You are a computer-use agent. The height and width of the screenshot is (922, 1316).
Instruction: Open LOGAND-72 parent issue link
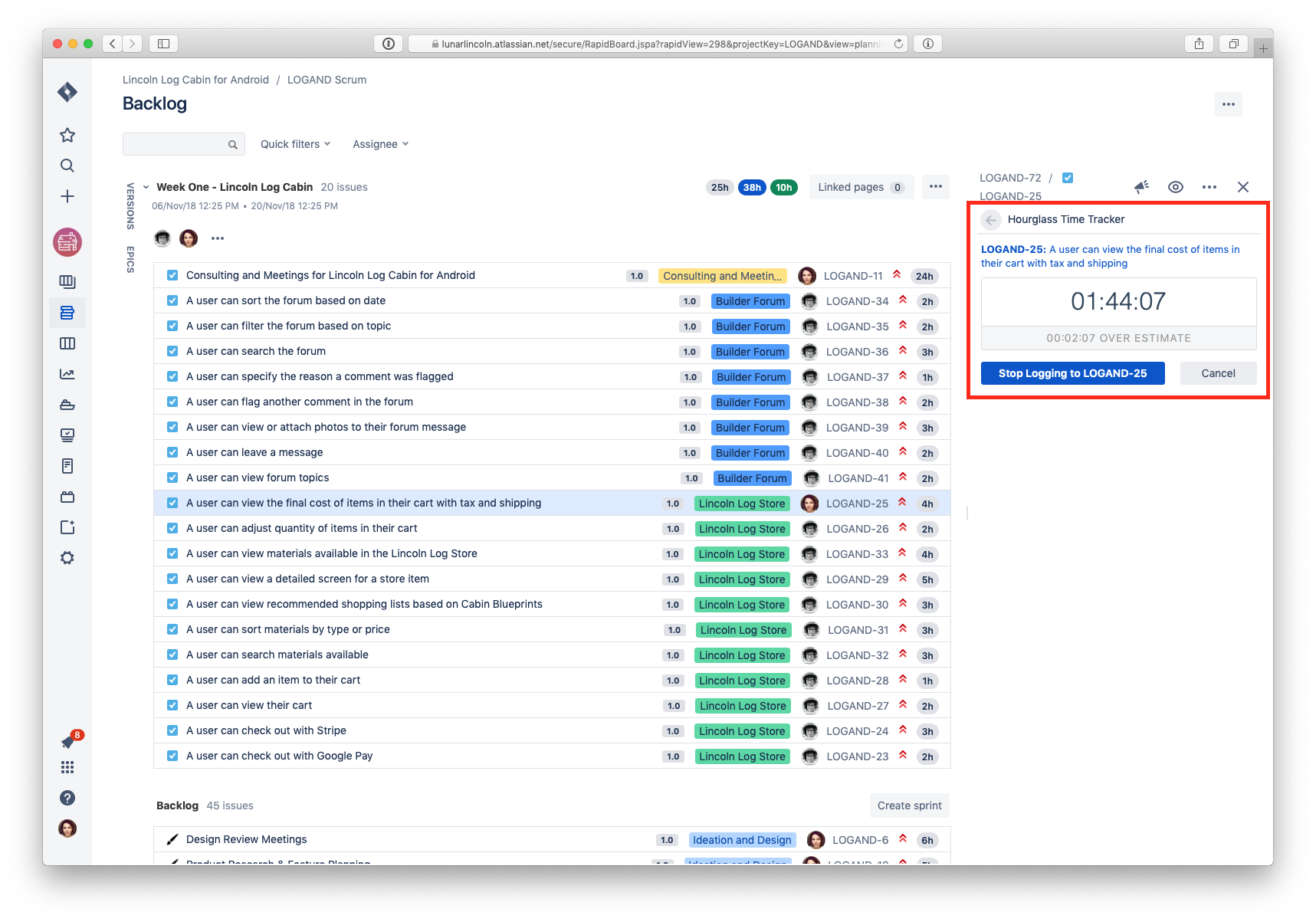[x=1010, y=178]
